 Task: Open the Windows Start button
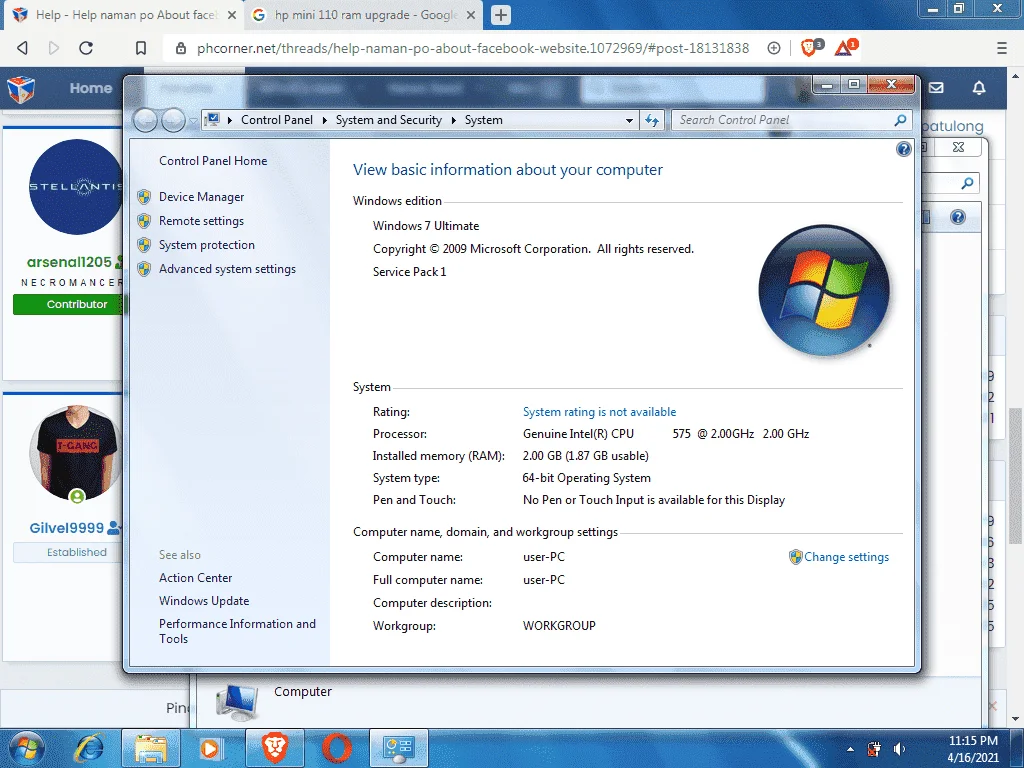(25, 748)
